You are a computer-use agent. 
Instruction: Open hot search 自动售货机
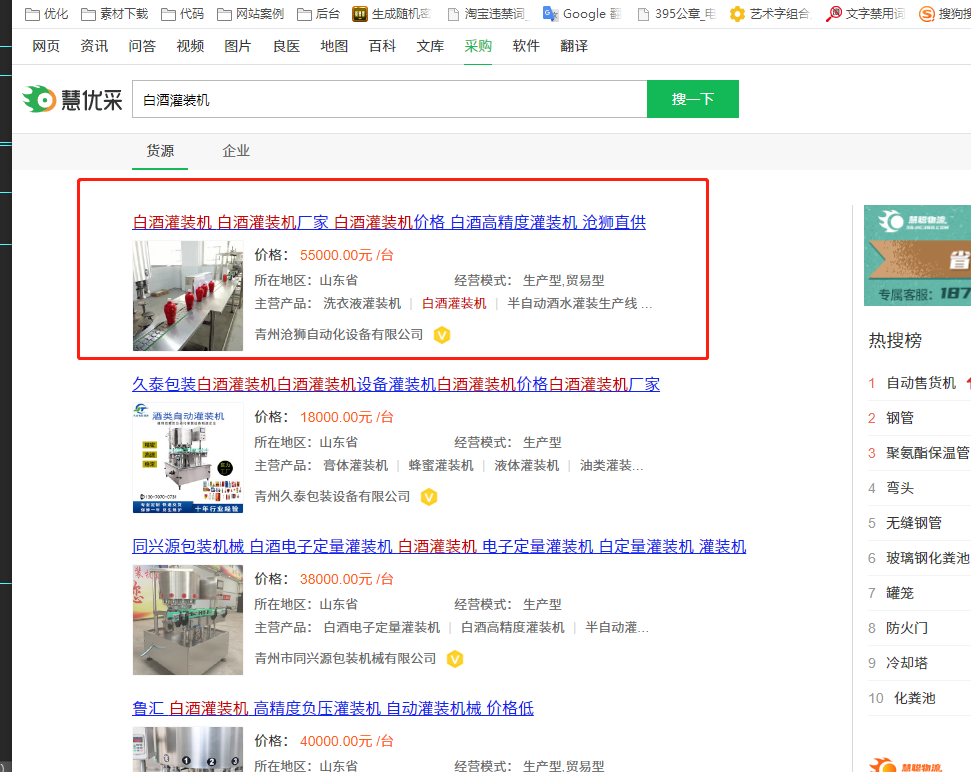coord(921,383)
